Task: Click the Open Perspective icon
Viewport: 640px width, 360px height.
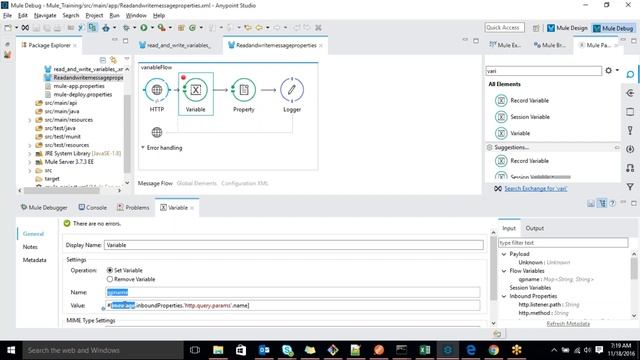Action: point(536,28)
